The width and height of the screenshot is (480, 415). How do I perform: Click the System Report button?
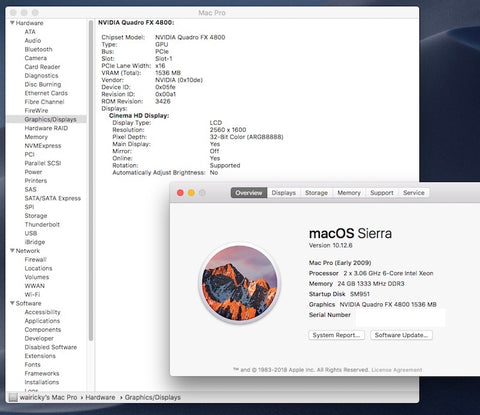pyautogui.click(x=336, y=335)
